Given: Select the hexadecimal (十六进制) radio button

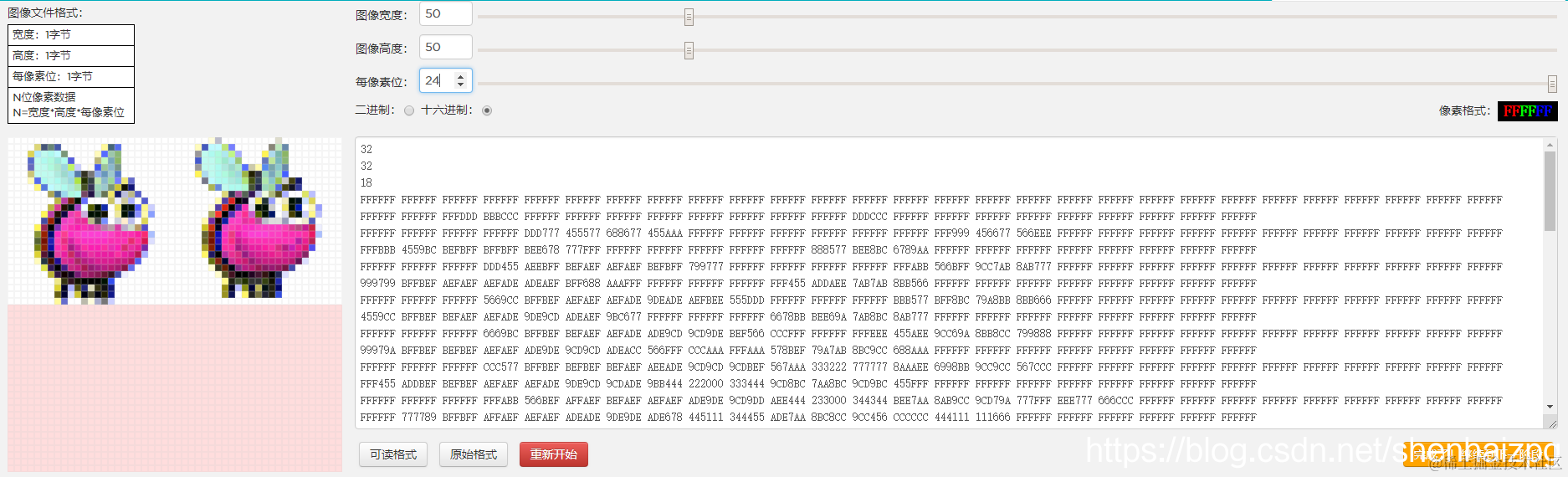Looking at the screenshot, I should 487,110.
